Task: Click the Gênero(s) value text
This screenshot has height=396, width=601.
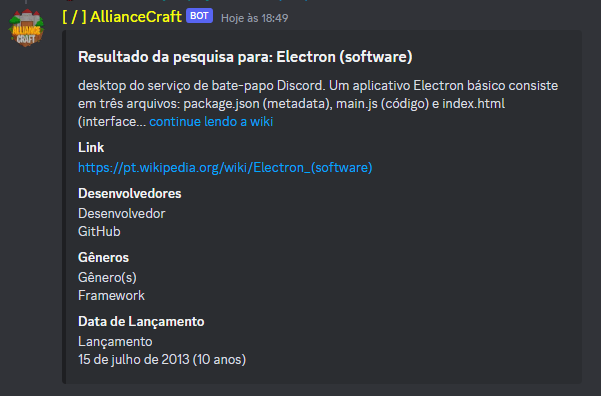Action: [x=107, y=278]
